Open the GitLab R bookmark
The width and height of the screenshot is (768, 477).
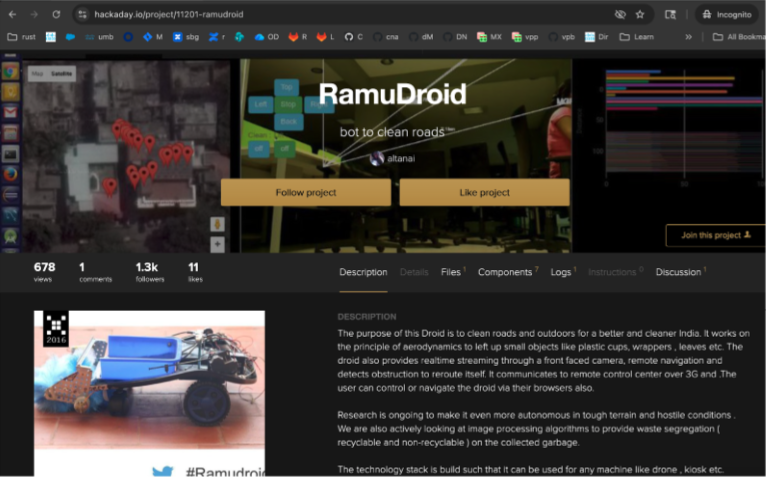(298, 37)
